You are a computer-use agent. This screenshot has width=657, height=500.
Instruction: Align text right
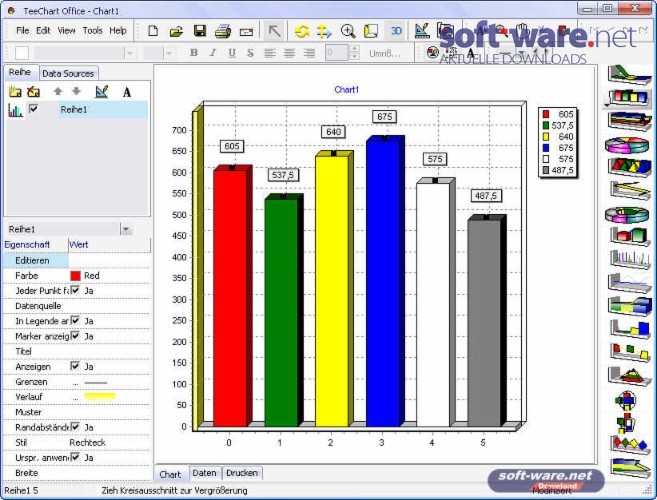coord(309,53)
